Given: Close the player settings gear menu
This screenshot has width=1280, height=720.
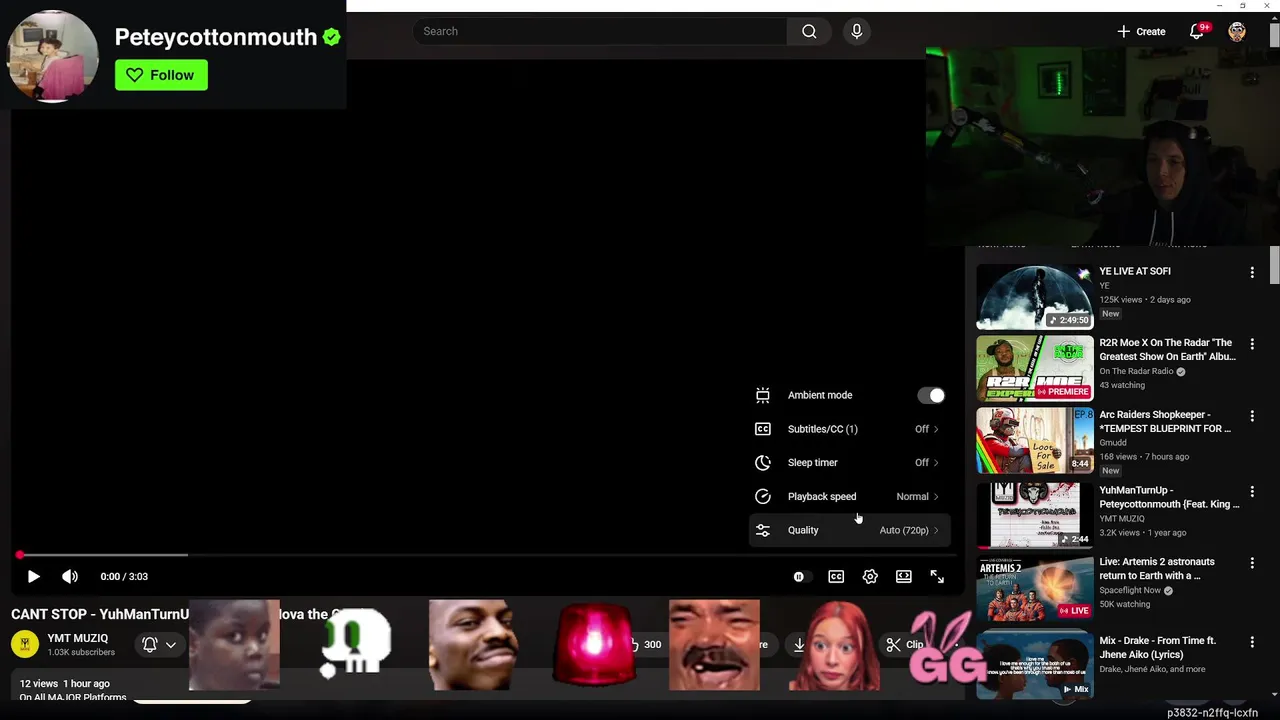Looking at the screenshot, I should (870, 576).
